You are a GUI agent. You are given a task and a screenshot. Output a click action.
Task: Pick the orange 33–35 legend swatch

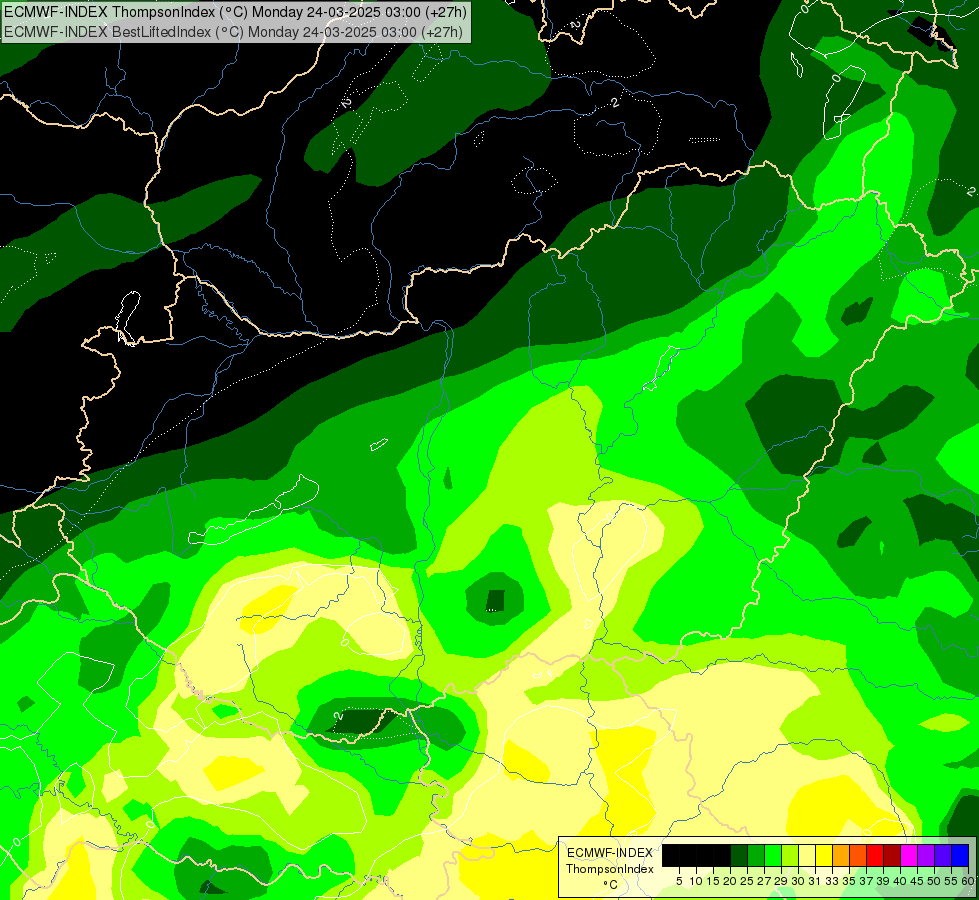pos(840,856)
